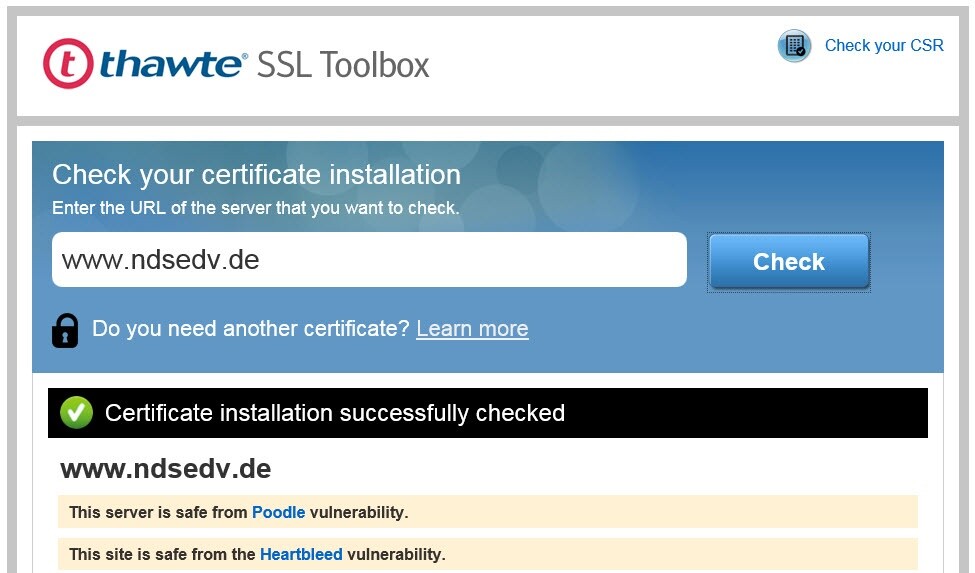Follow the Learn more link
Screen dimensions: 975x573
click(472, 329)
